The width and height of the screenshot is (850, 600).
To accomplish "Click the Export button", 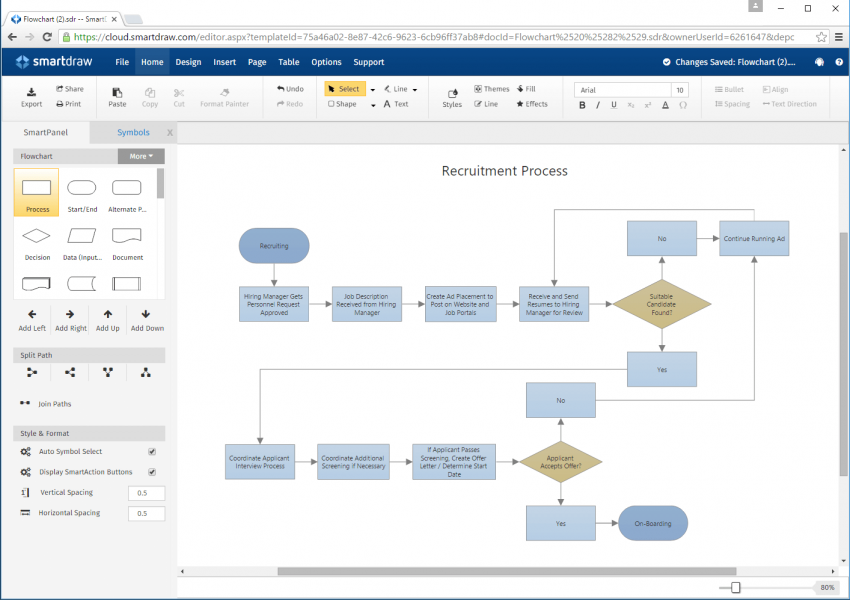I will click(31, 97).
